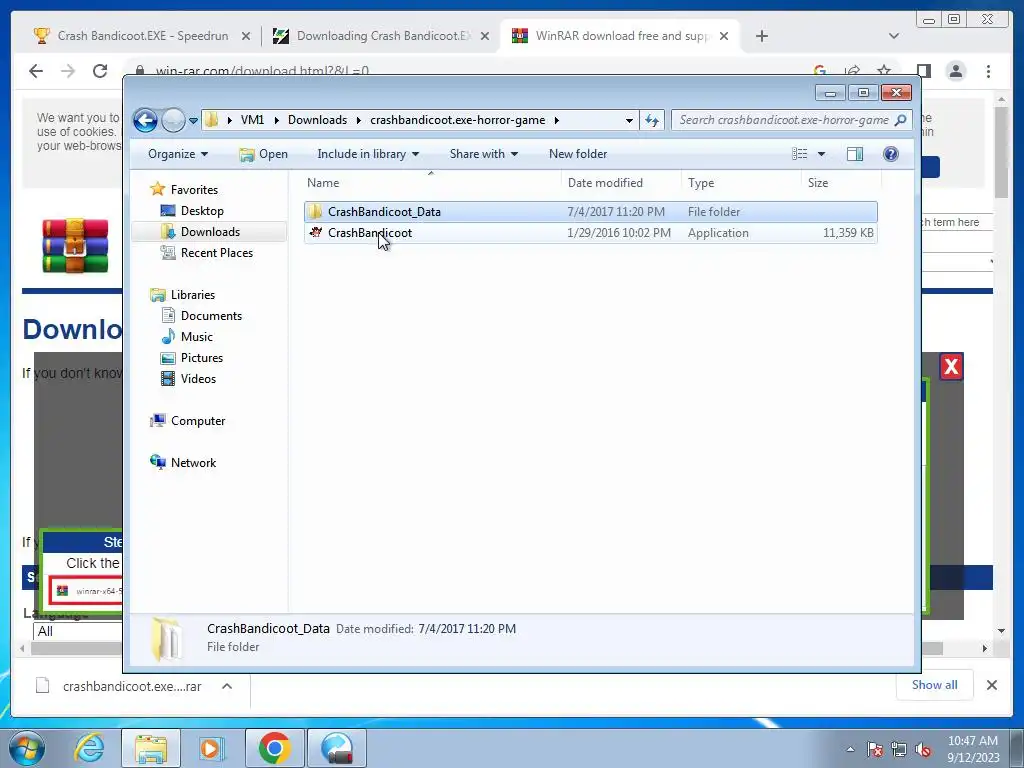
Task: Click Explorer's refresh button beside the address bar
Action: [652, 120]
